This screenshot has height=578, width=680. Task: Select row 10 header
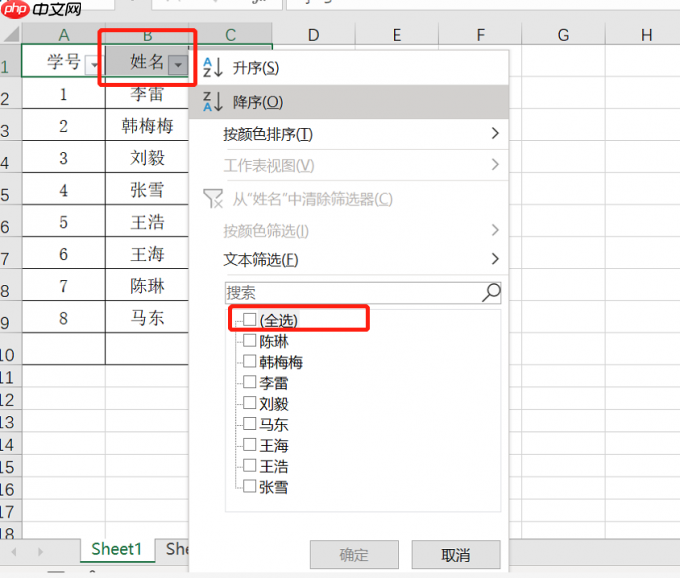10,349
